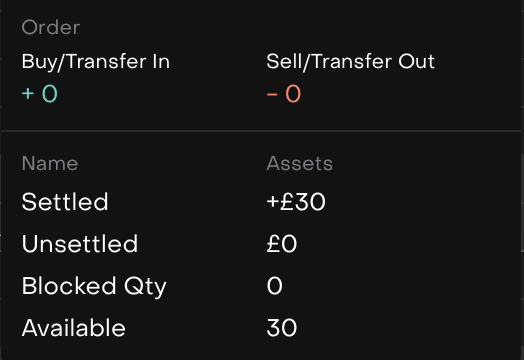This screenshot has height=360, width=524.
Task: Click the Assets column header
Action: (299, 163)
